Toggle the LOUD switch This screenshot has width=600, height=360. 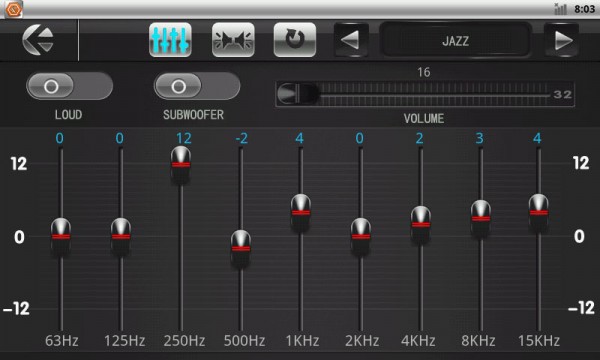pos(69,86)
